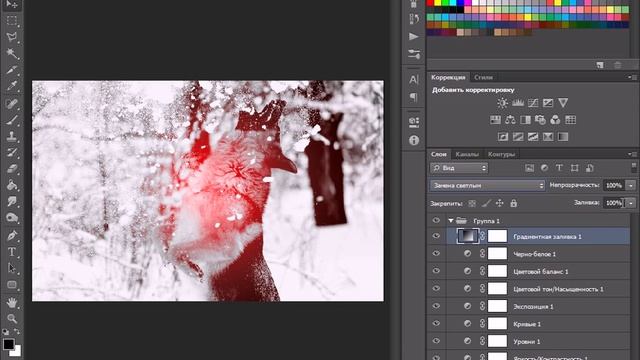Open the Info panel (i icon)

coord(414,140)
